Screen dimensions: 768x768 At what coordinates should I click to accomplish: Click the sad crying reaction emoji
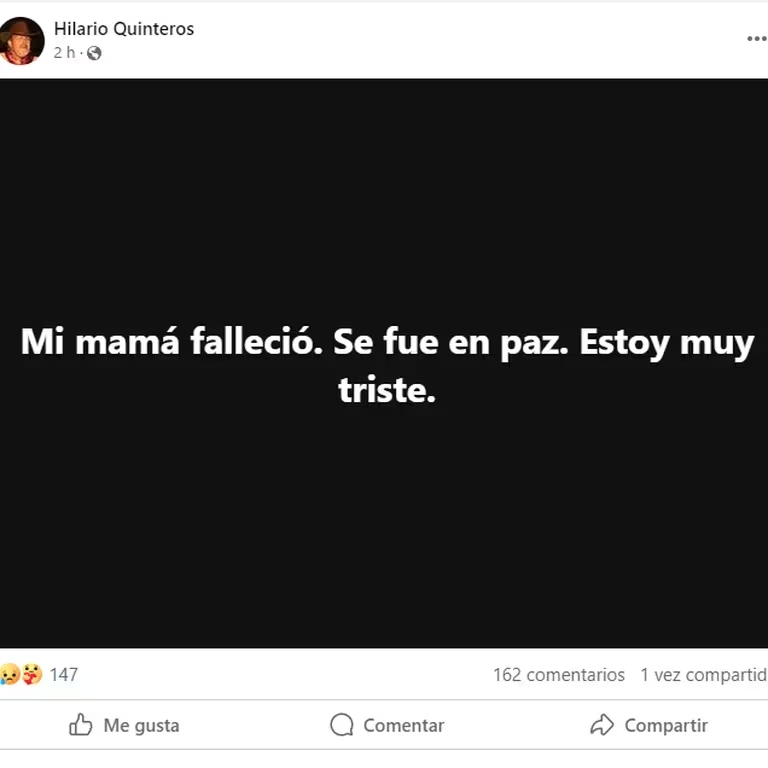9,674
